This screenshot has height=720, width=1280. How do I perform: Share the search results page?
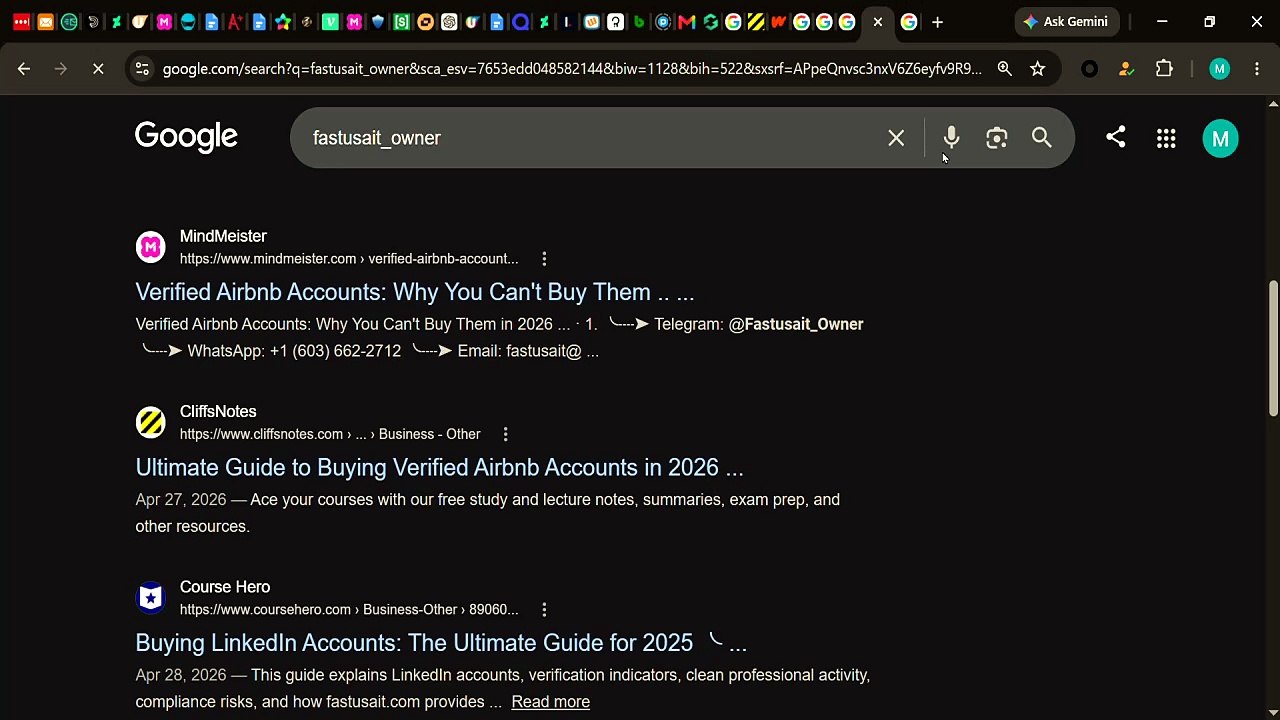coord(1116,137)
